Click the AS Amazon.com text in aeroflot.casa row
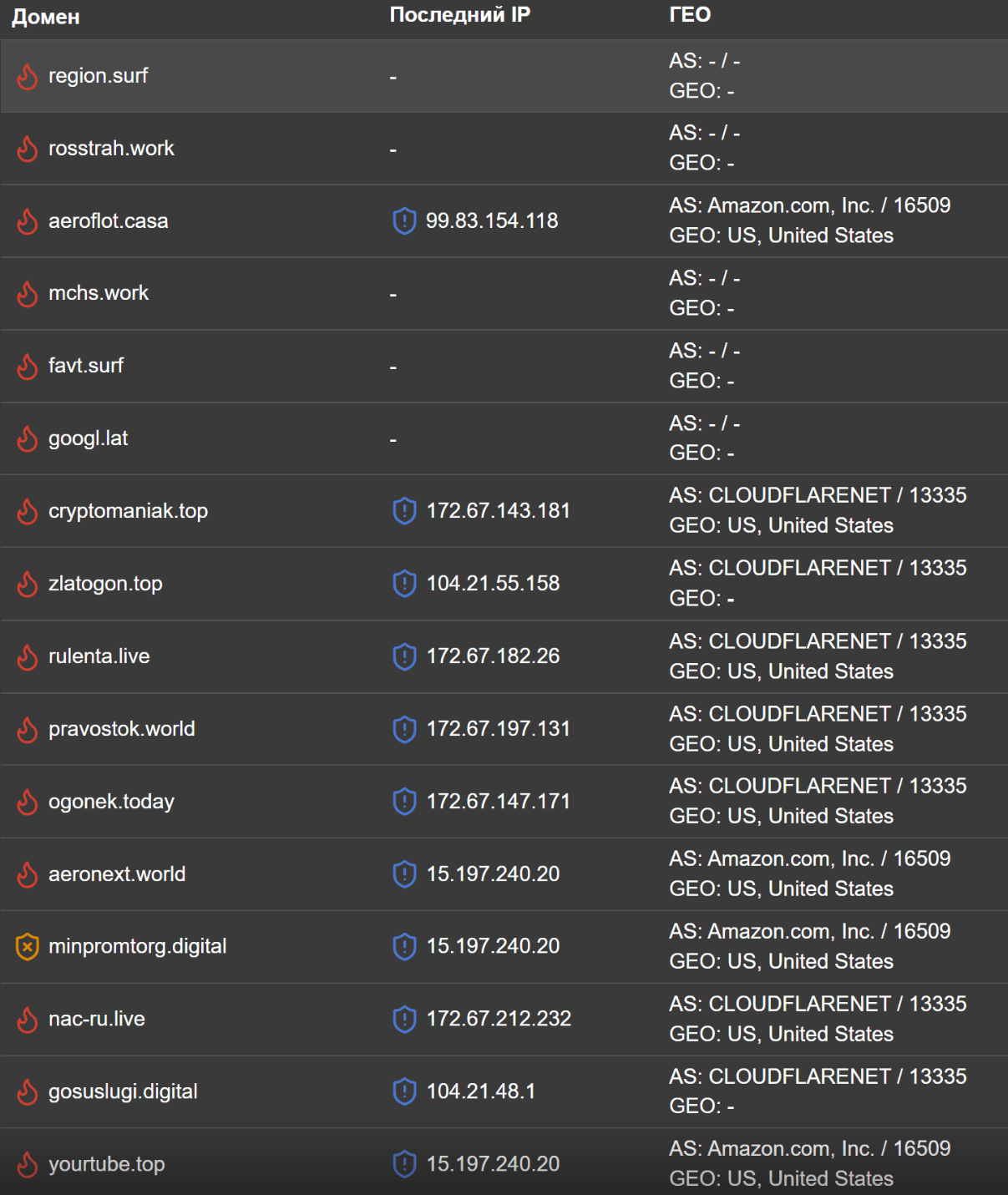 (810, 205)
